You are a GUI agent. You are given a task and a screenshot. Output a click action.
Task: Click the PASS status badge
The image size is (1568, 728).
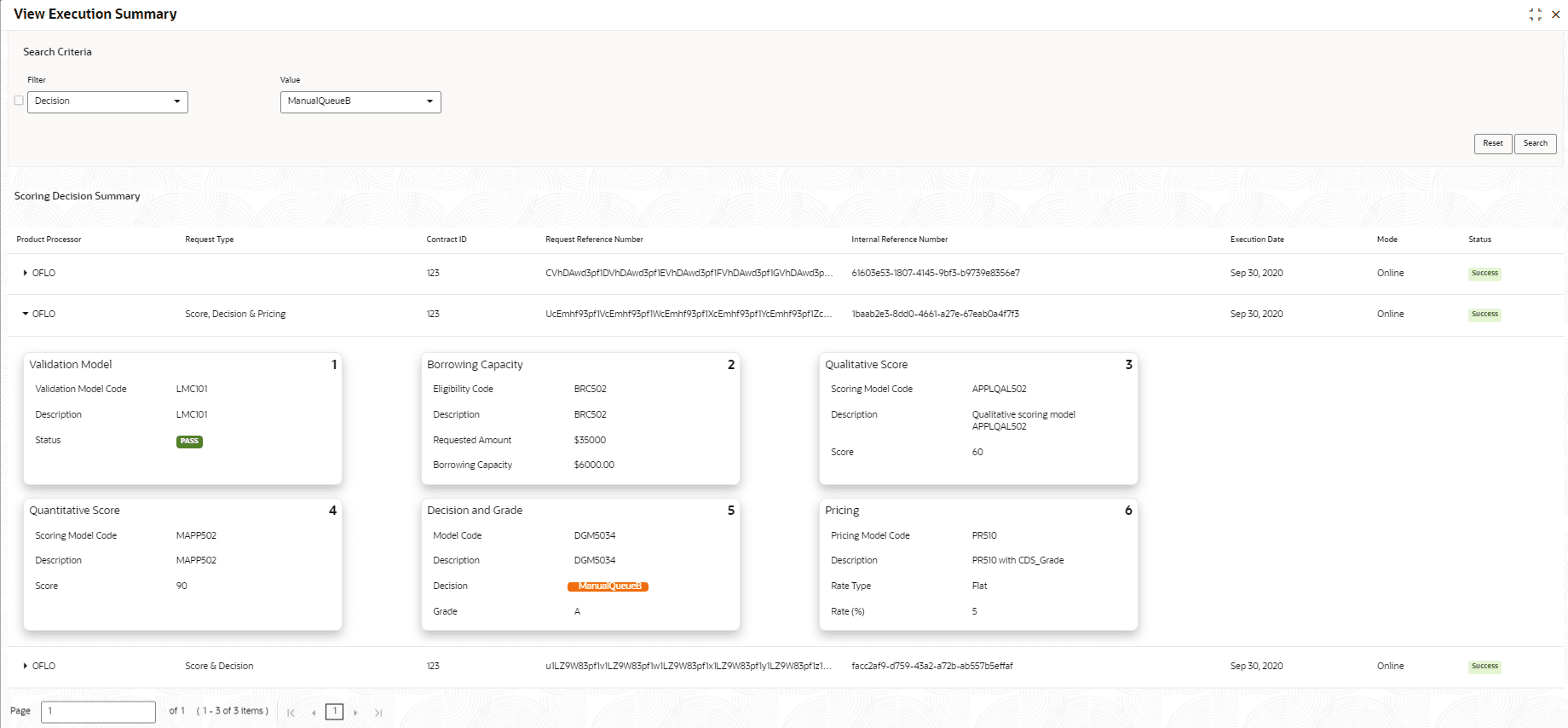[189, 442]
